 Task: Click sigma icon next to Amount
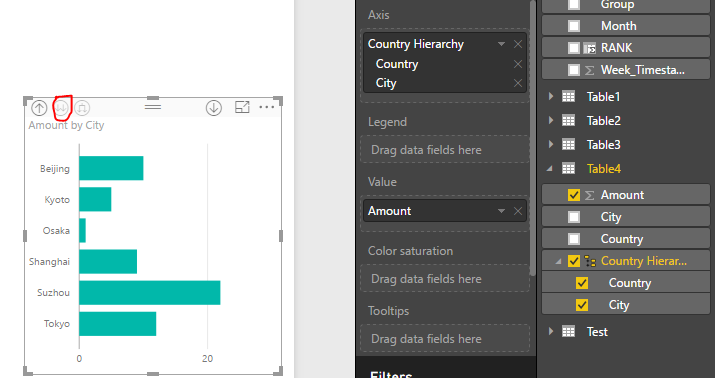point(589,196)
